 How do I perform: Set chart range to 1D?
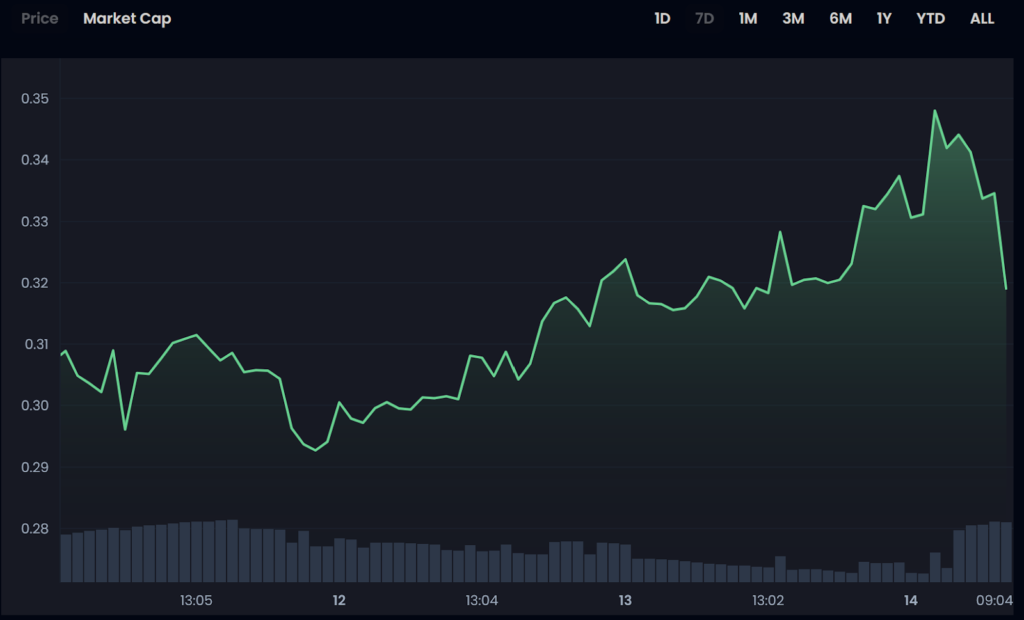662,19
